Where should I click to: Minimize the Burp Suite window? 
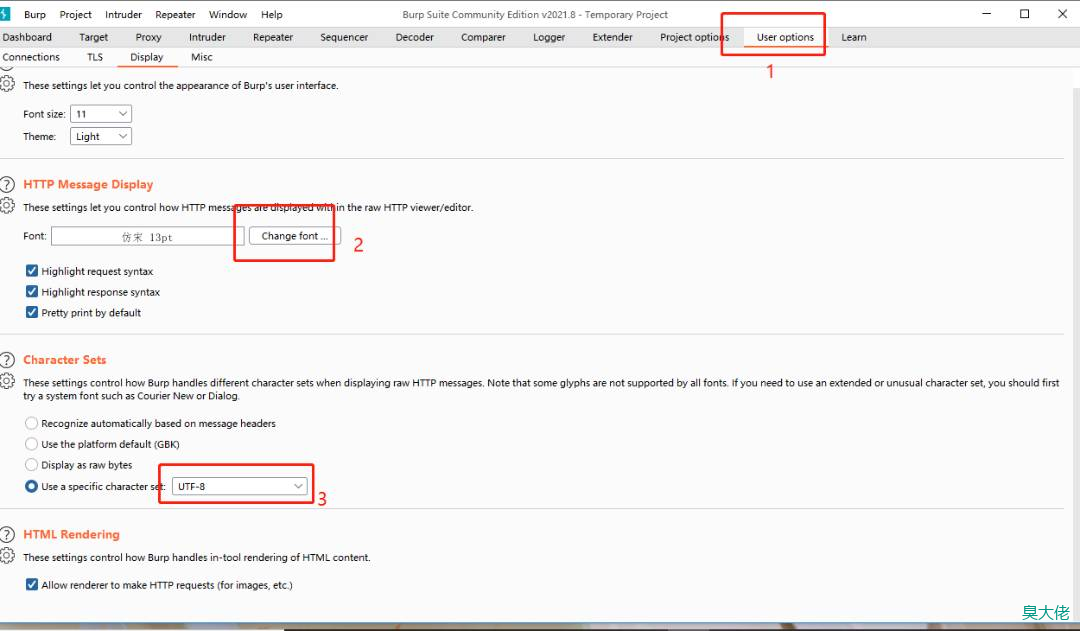coord(986,14)
